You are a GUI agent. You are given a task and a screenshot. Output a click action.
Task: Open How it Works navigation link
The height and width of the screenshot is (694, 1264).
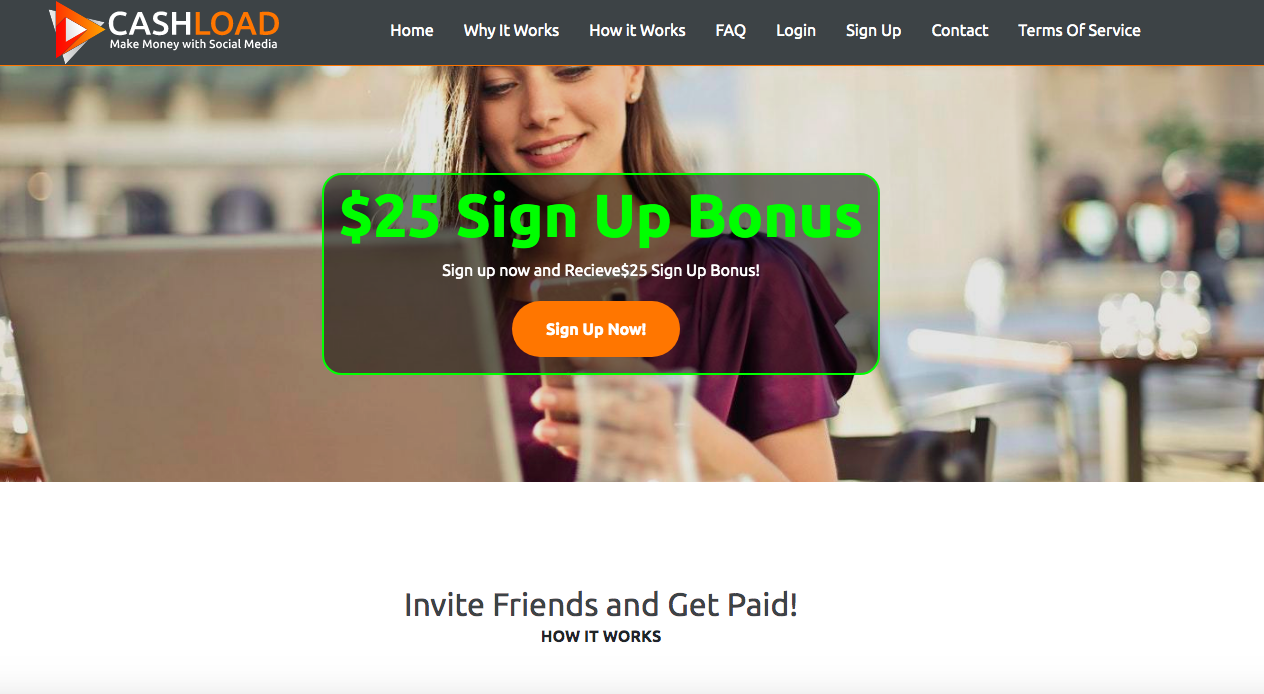[637, 30]
